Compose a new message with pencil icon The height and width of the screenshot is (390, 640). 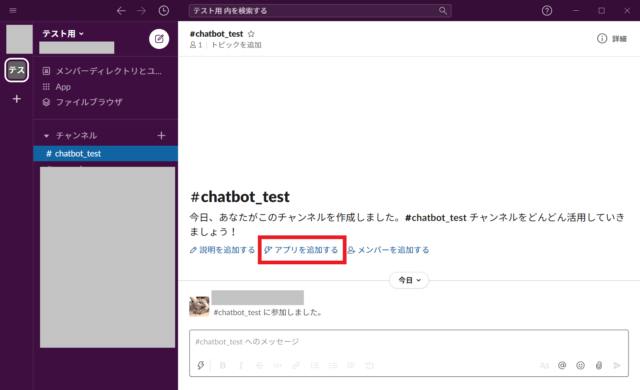[159, 39]
